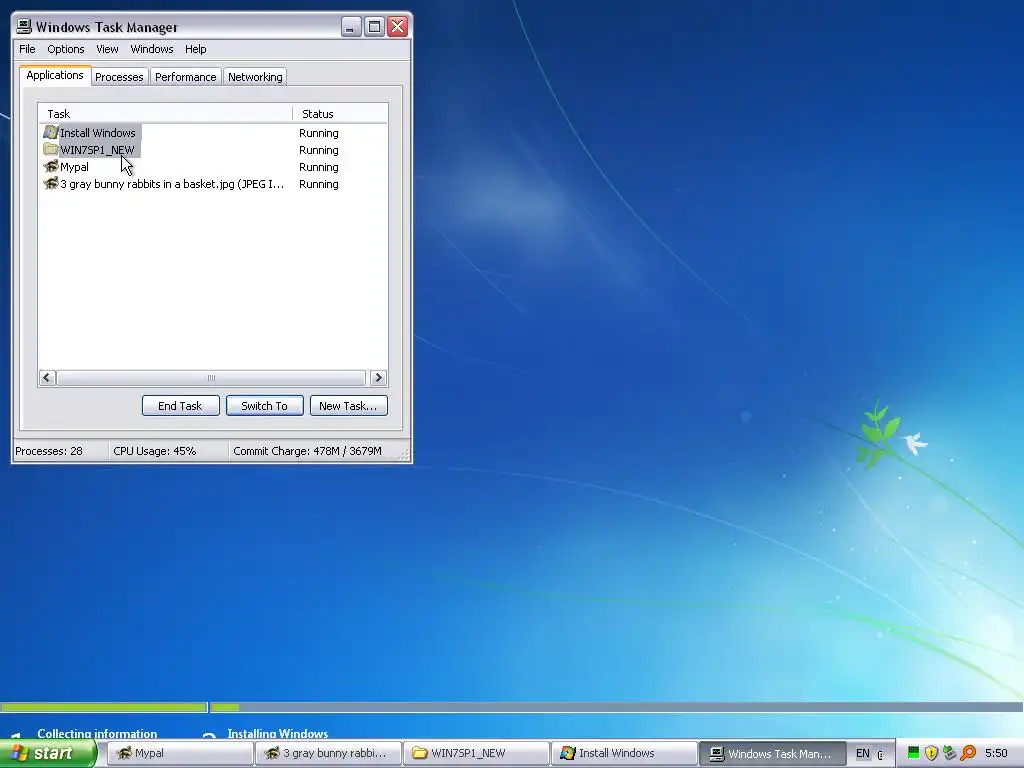Switch to the Processes tab
Viewport: 1024px width, 768px height.
click(x=119, y=77)
